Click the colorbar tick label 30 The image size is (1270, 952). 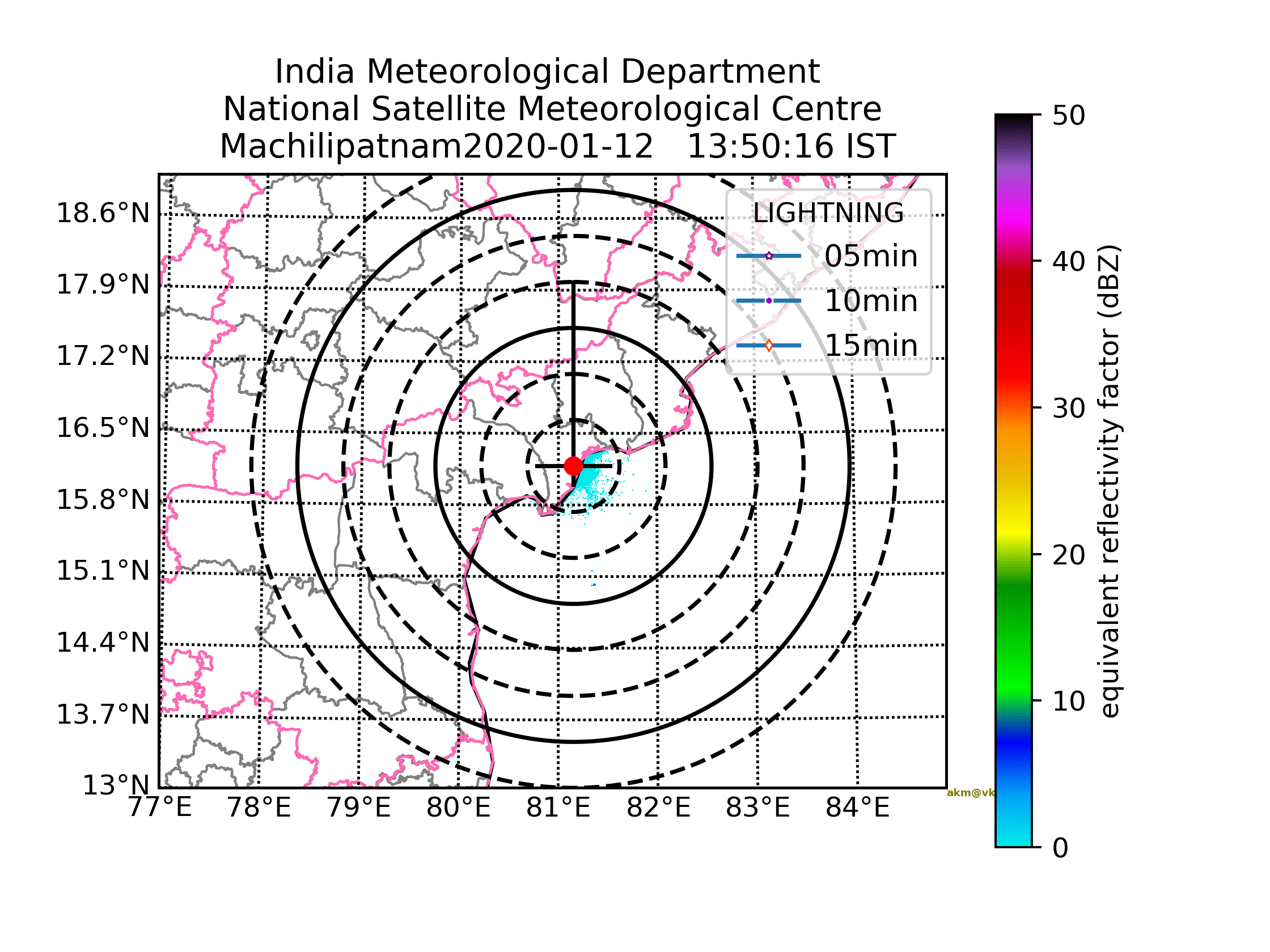click(x=1069, y=409)
